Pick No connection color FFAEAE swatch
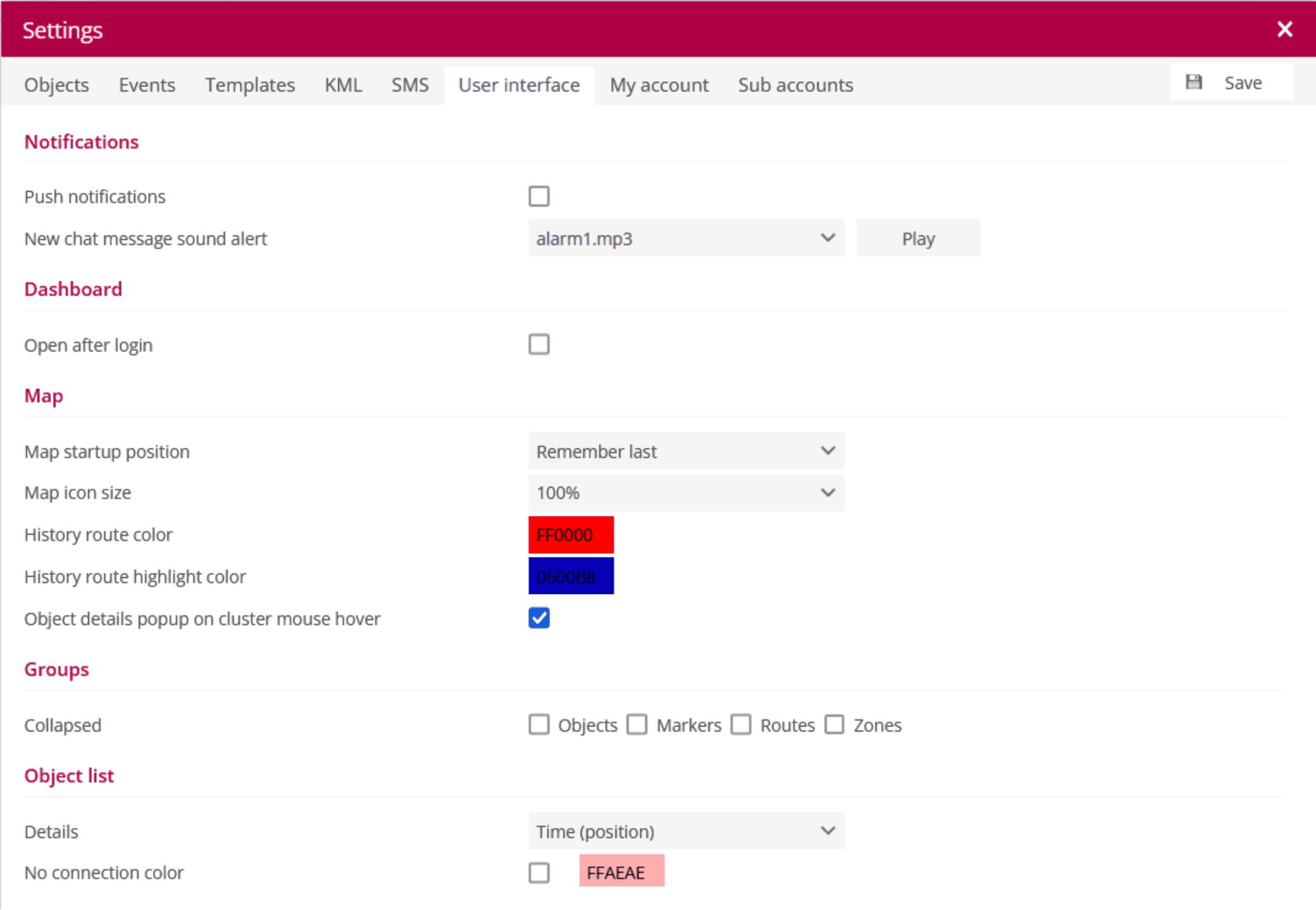The image size is (1316, 910). (621, 871)
